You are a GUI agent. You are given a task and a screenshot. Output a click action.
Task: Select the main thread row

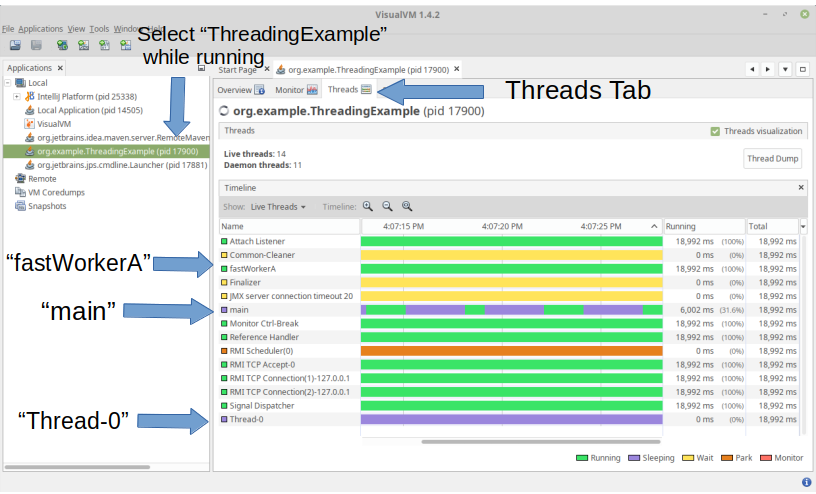tap(509, 310)
